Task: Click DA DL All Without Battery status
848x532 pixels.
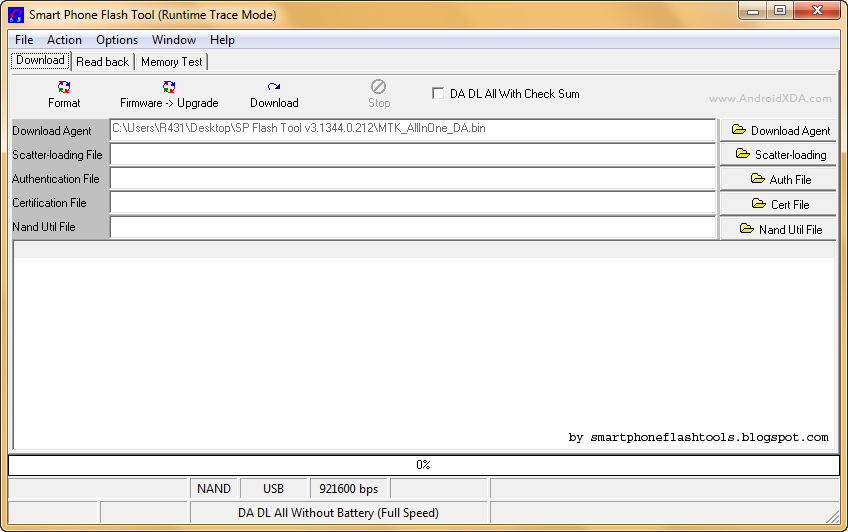Action: tap(339, 513)
